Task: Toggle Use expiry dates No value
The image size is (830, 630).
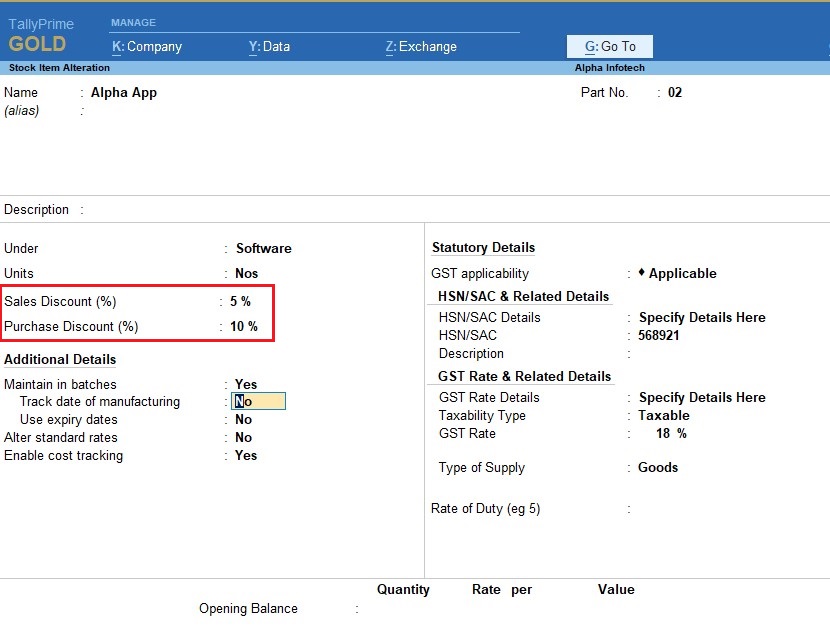Action: coord(244,420)
